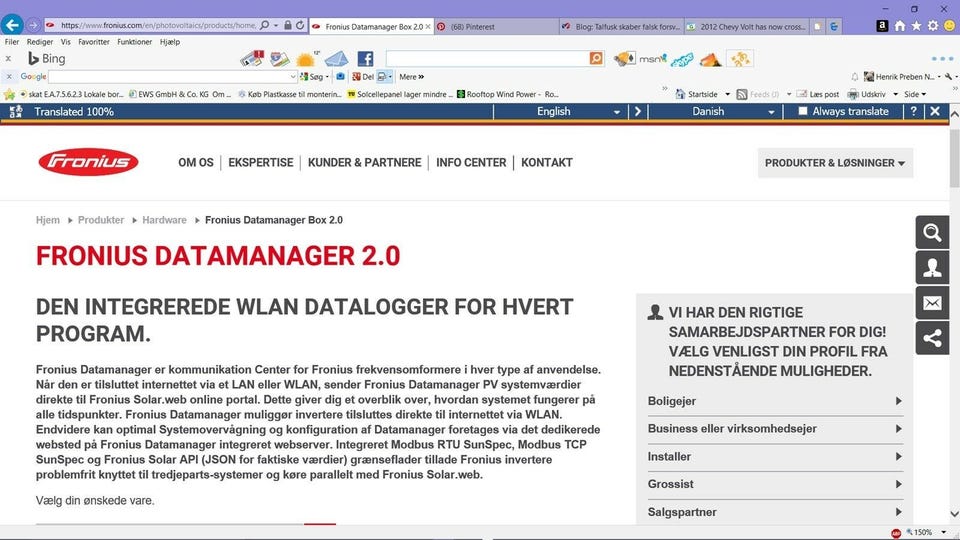
Task: Open the Startside command bar button
Action: click(x=697, y=94)
